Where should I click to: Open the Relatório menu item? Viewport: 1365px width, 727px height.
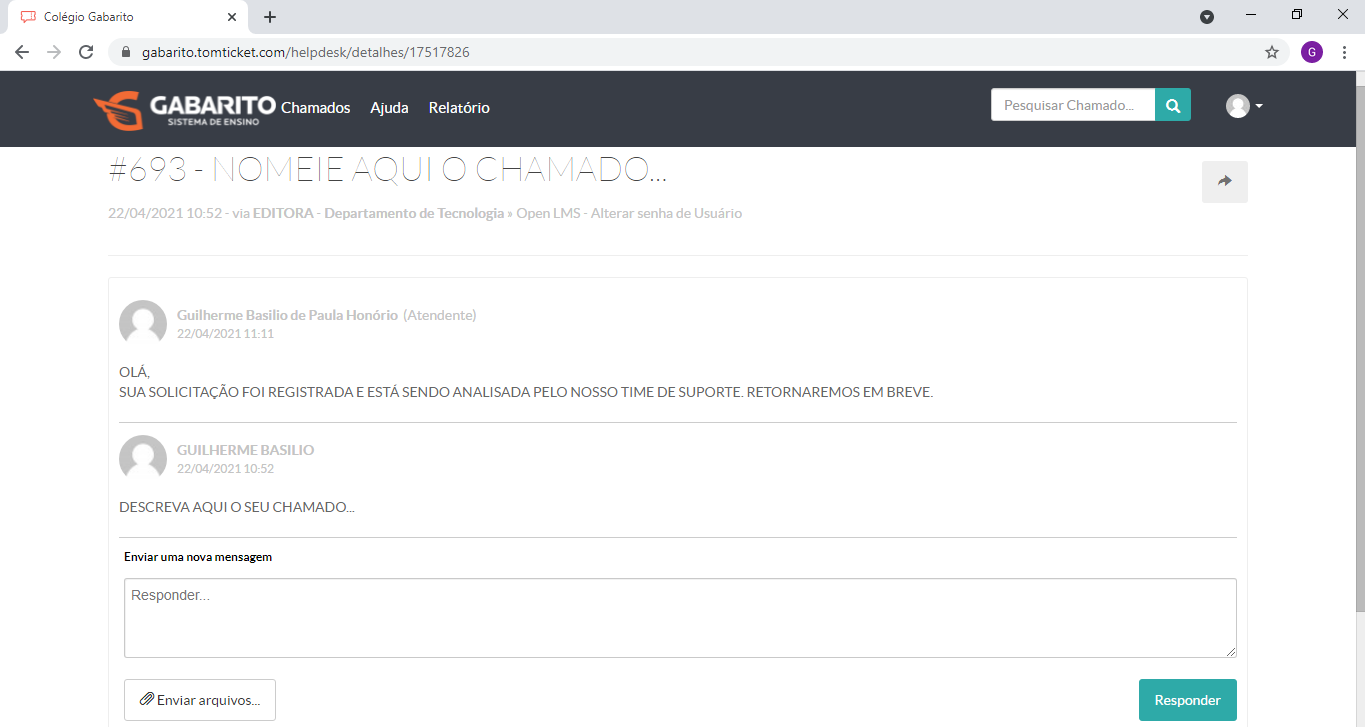[459, 108]
